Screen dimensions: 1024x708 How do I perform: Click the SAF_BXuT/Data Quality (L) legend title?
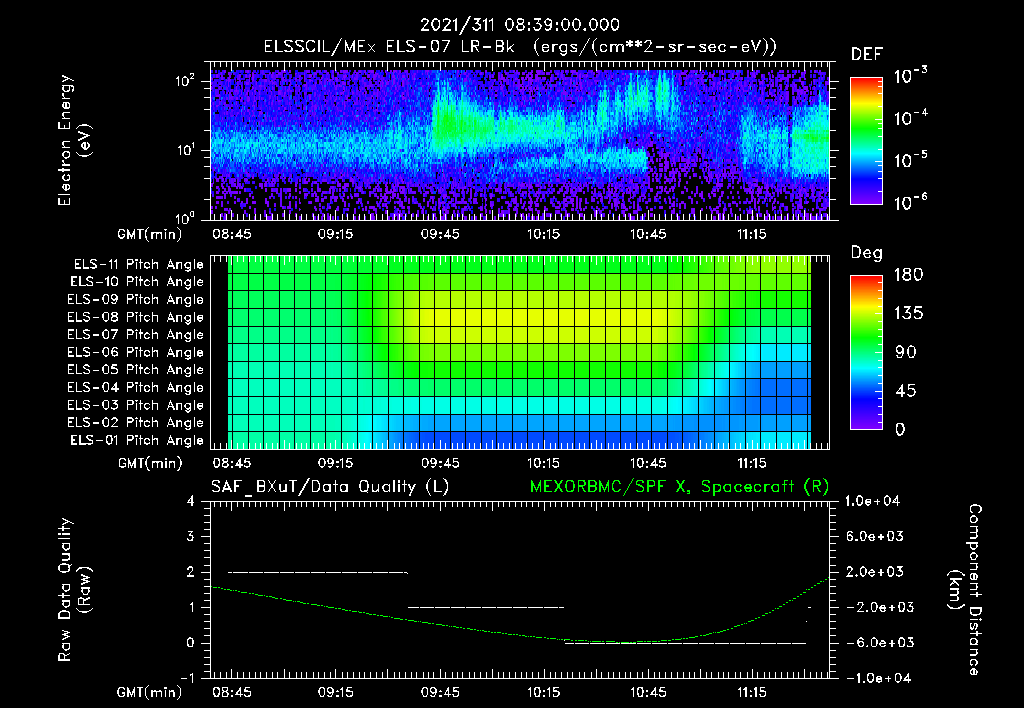click(x=330, y=487)
